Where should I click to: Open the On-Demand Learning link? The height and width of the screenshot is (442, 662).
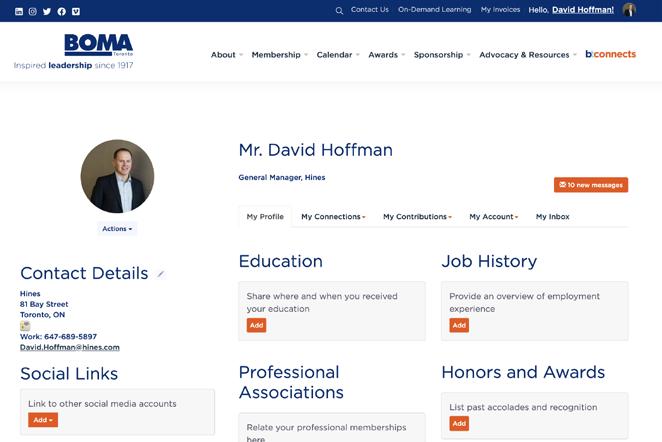tap(434, 10)
